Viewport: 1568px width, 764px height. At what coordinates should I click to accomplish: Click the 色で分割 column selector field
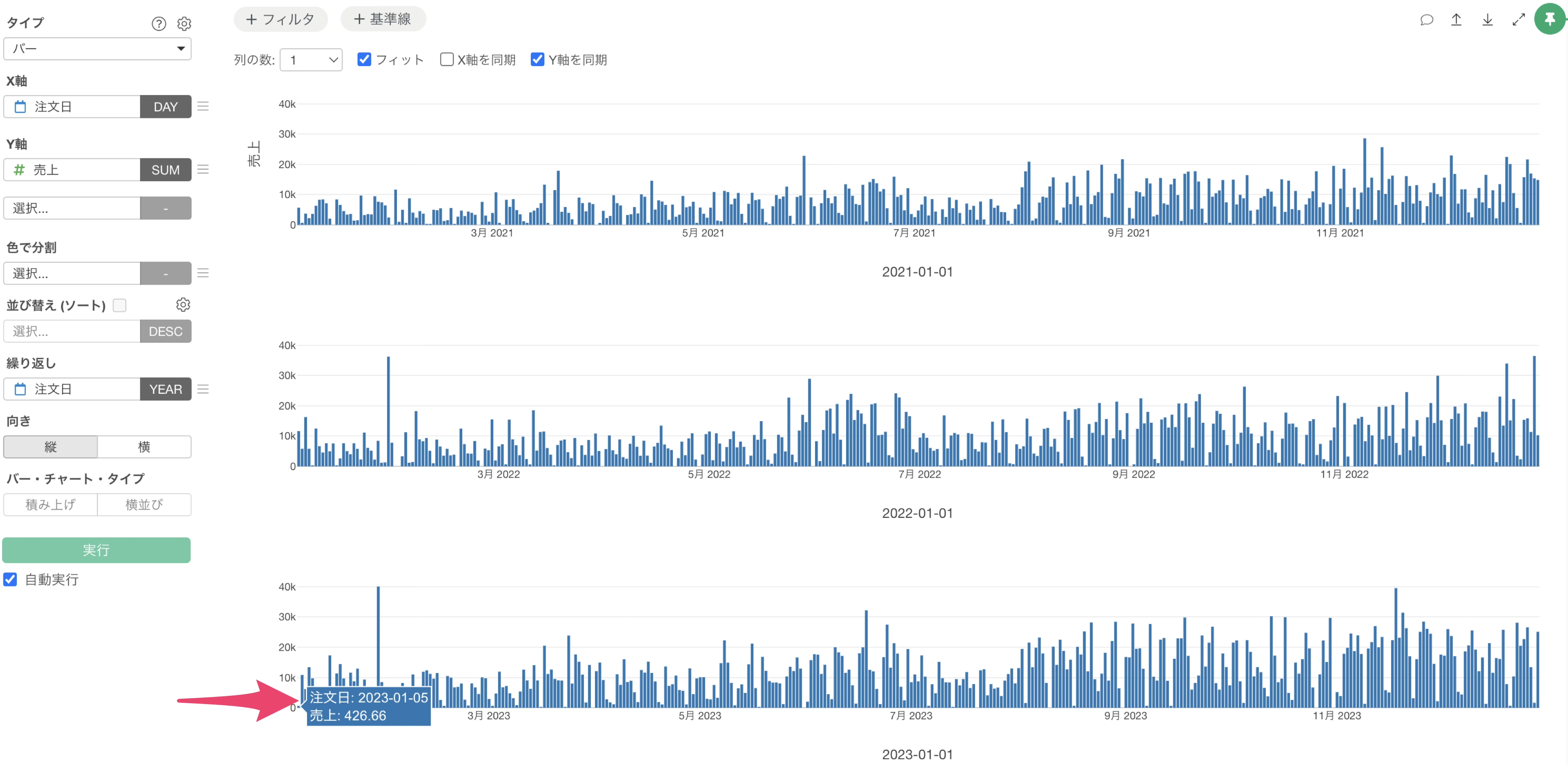[72, 273]
